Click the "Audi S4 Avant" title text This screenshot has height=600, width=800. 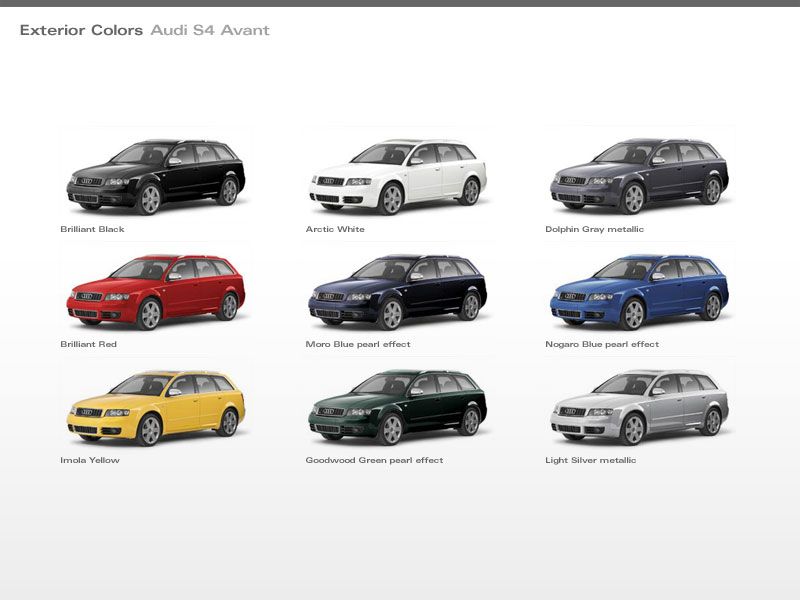(210, 30)
